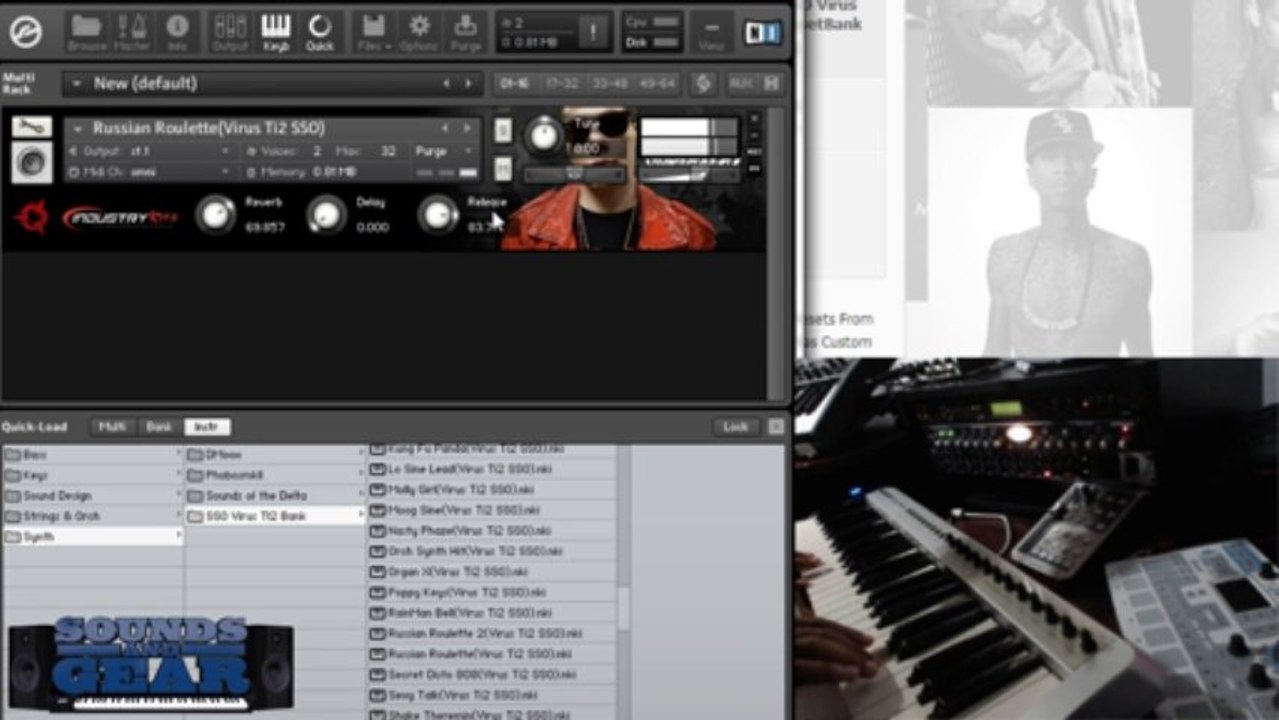
Task: Expand SSO Virus Ti2 Bank arrow
Action: [361, 516]
